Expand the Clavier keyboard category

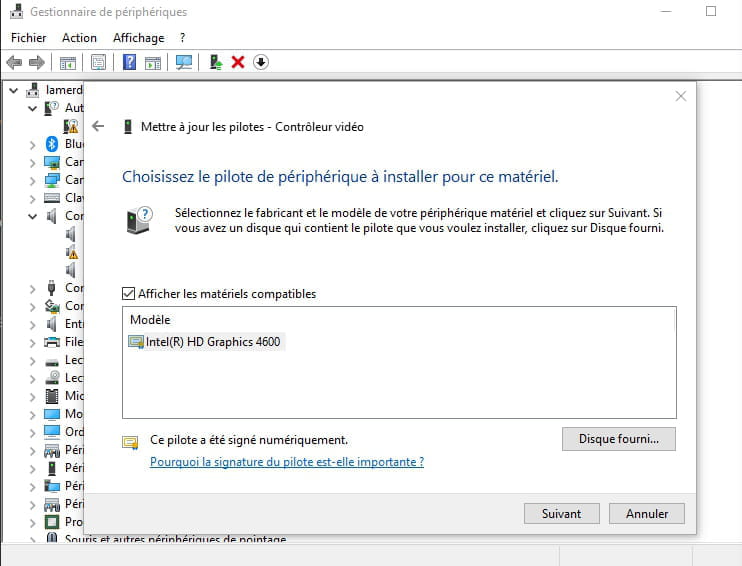pos(32,198)
